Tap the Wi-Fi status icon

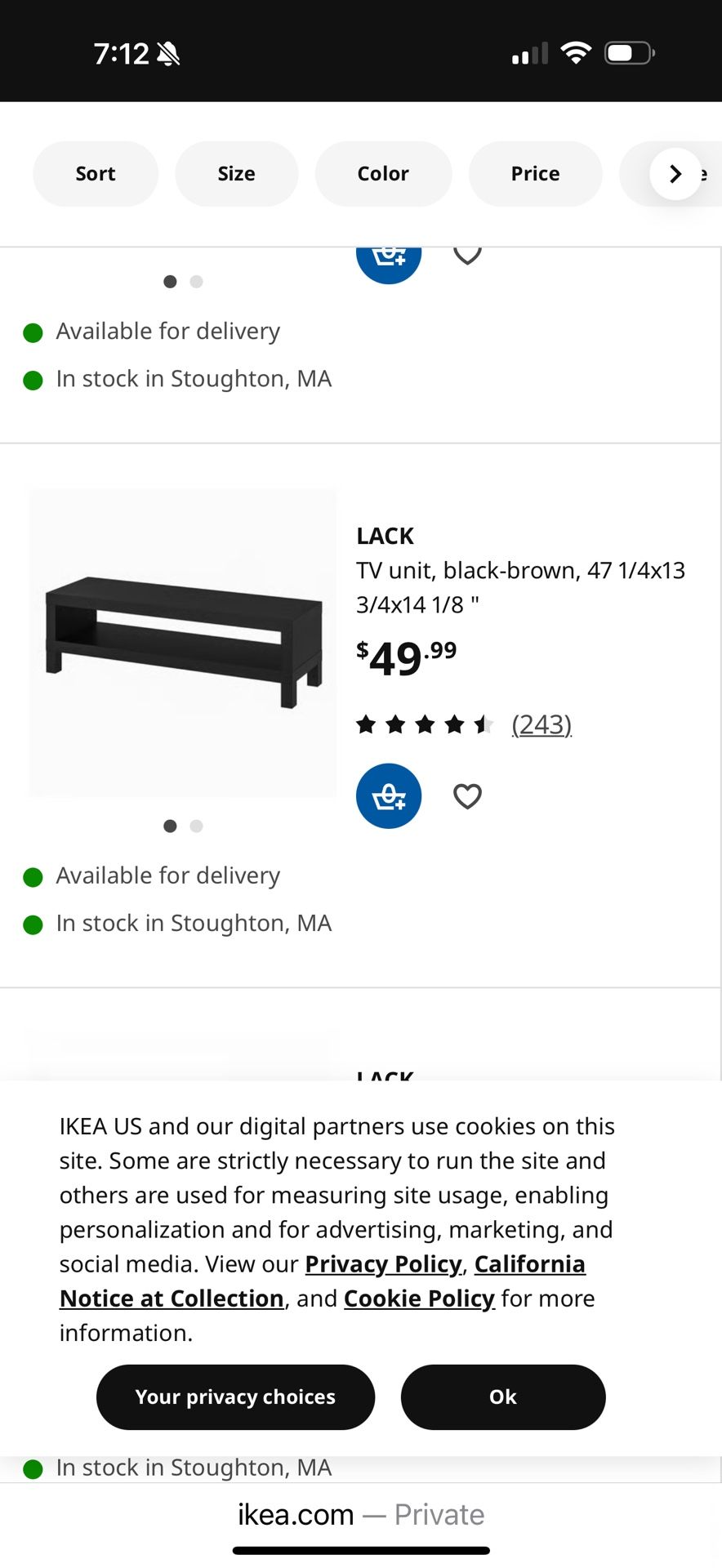576,54
